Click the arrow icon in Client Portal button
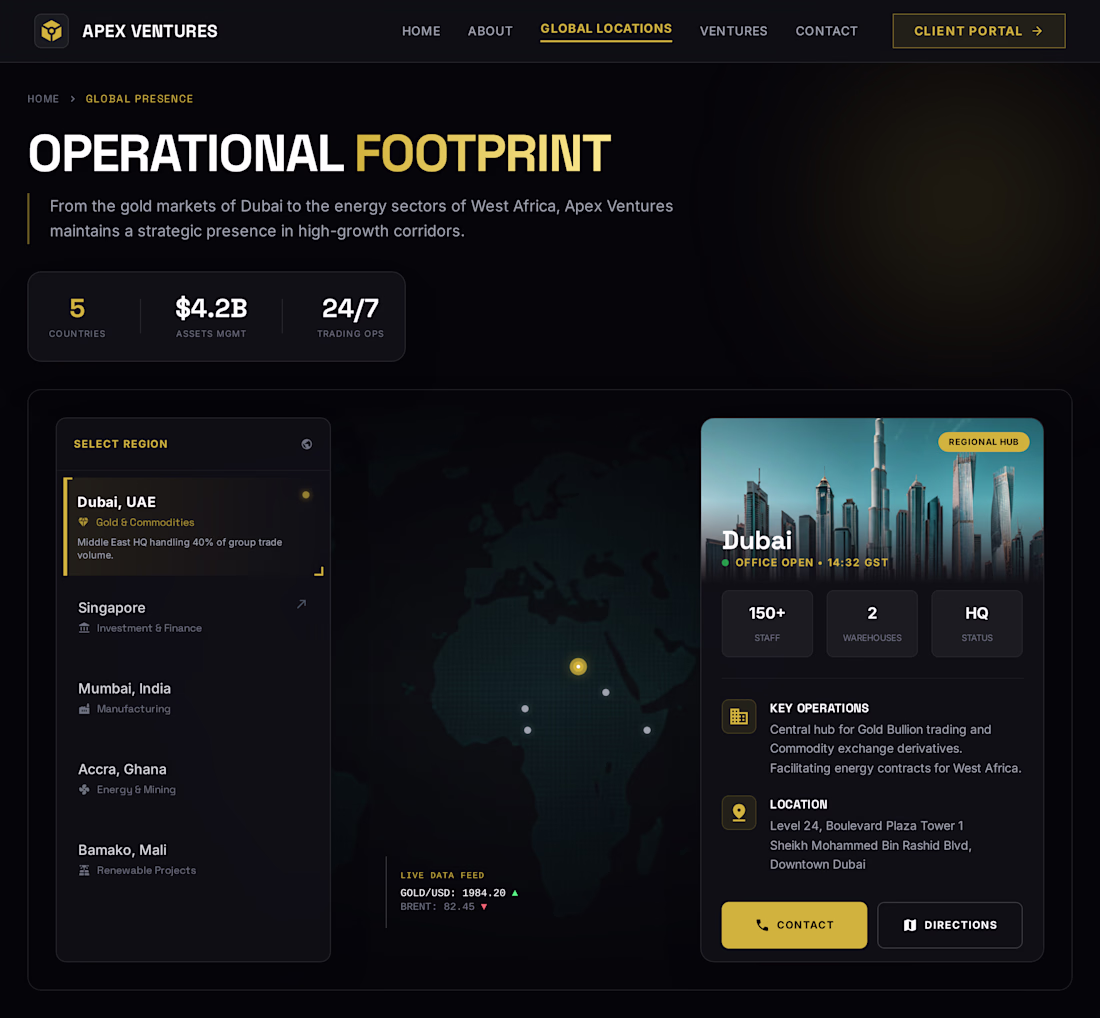 [x=1037, y=31]
